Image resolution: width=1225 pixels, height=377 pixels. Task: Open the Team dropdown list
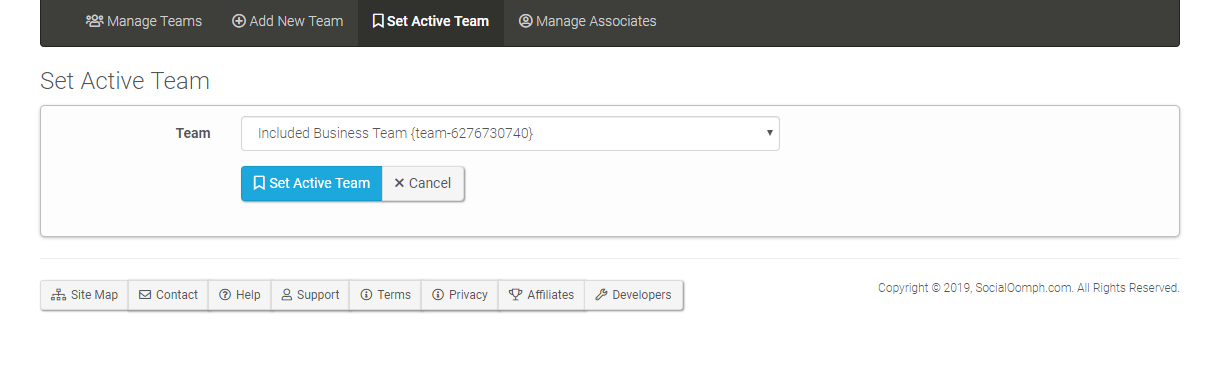click(510, 133)
